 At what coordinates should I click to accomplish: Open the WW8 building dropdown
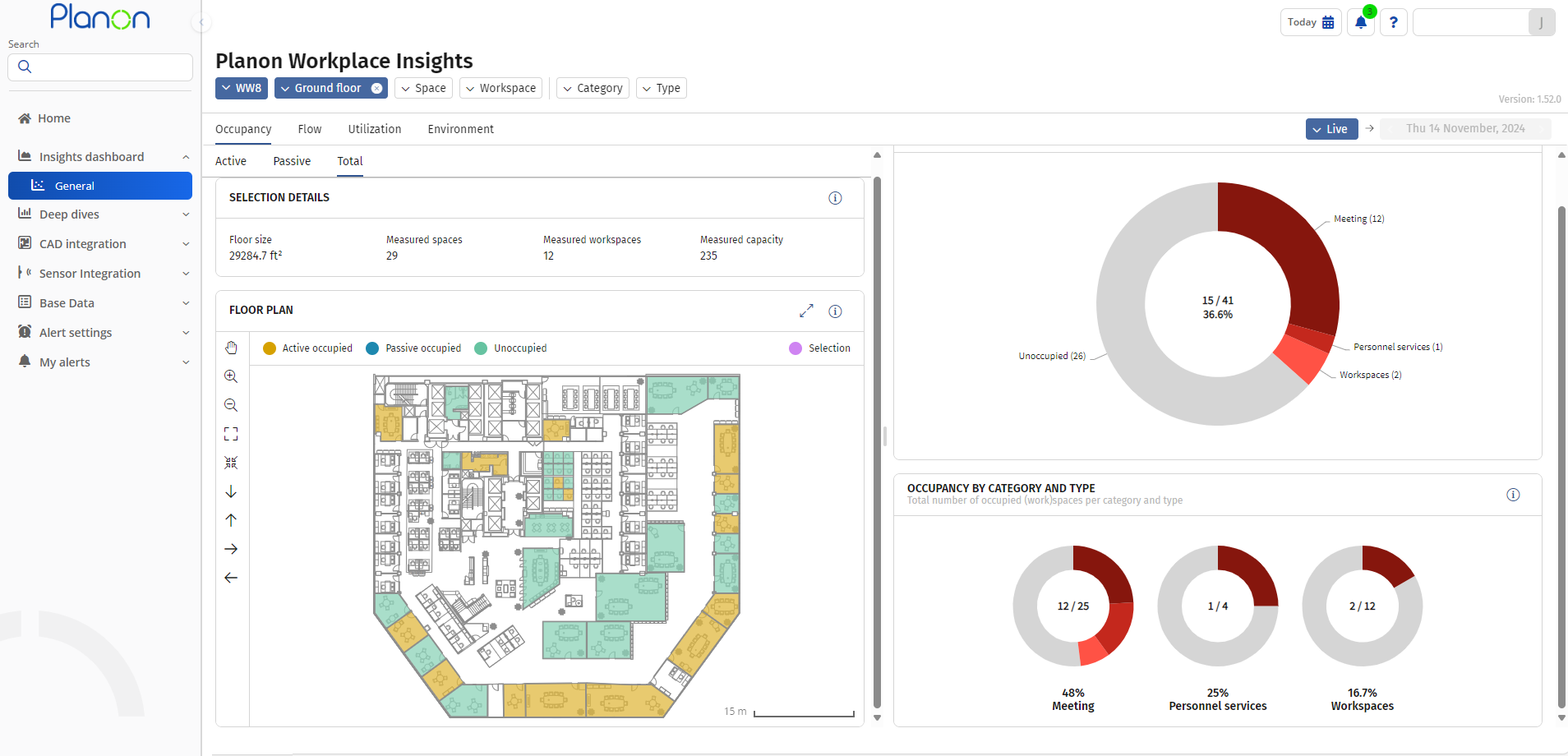click(242, 88)
